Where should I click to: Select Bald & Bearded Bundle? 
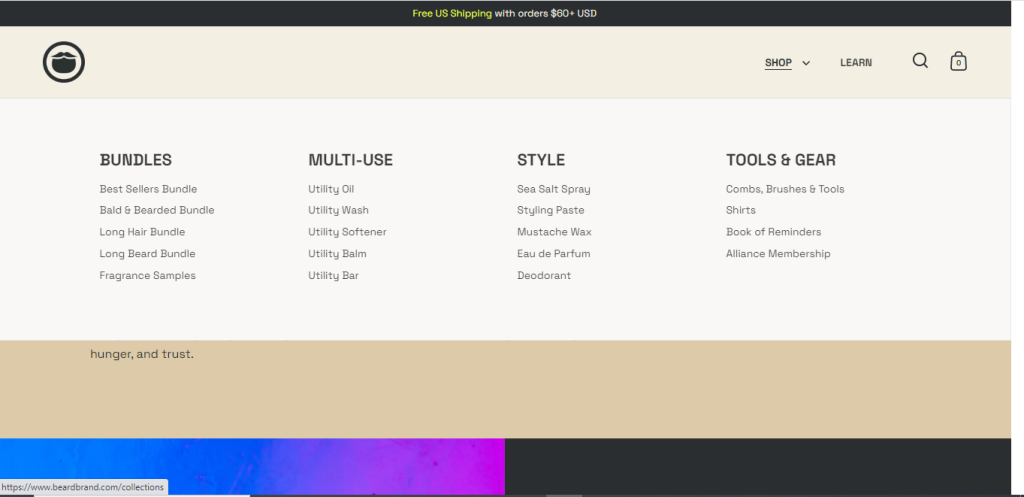click(157, 210)
